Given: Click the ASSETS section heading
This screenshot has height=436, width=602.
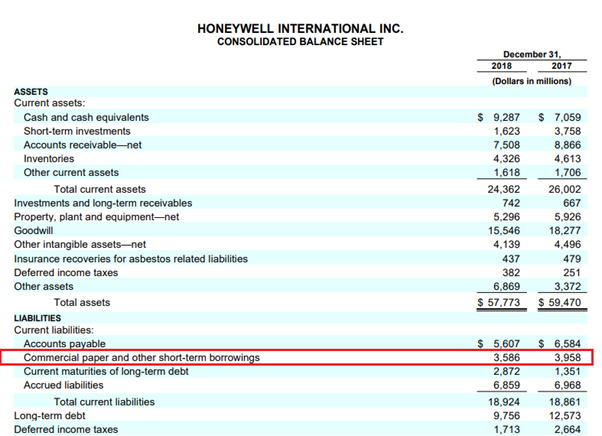Looking at the screenshot, I should [x=31, y=91].
